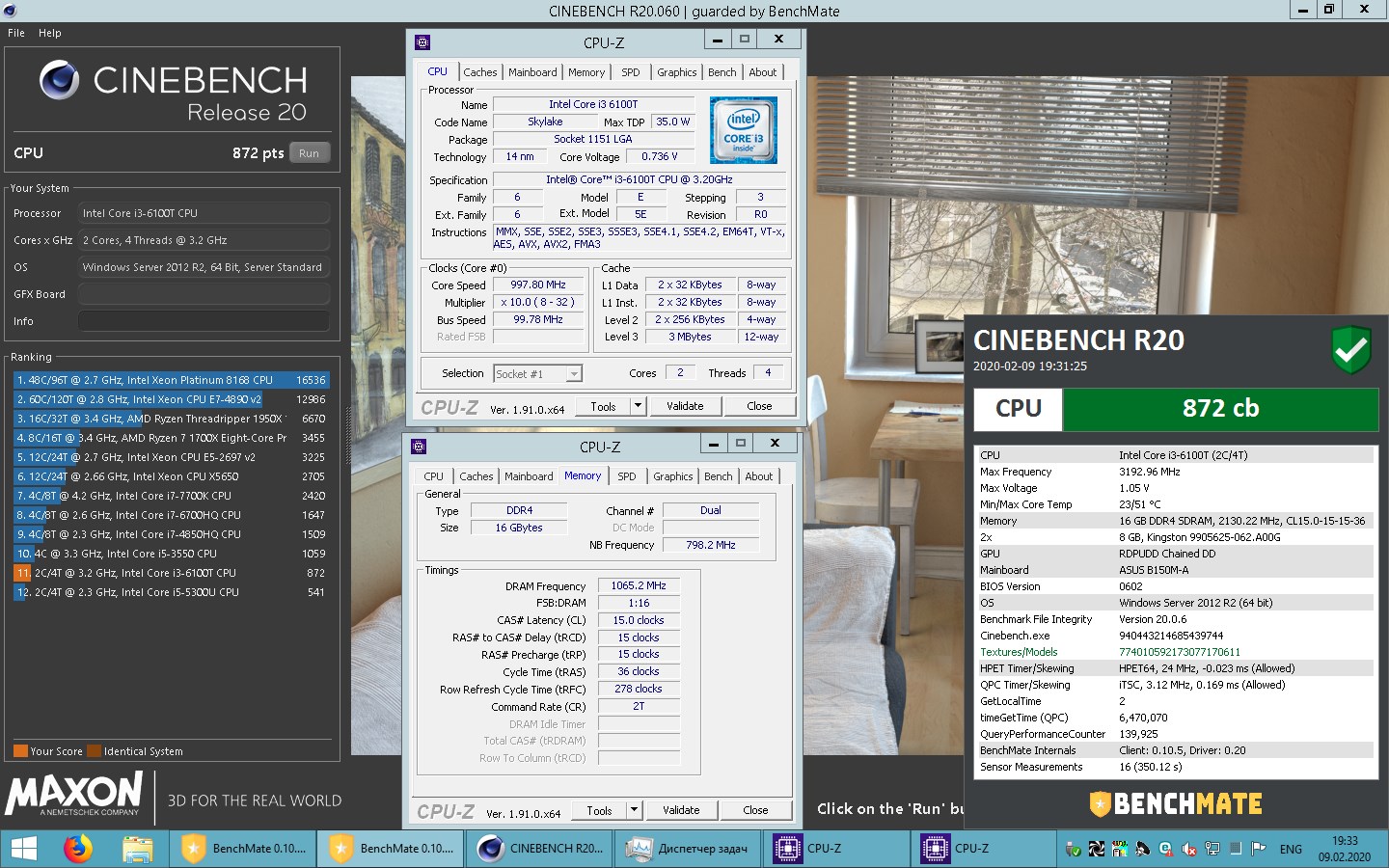Open the Socket #1 selection dropdown

[x=537, y=374]
